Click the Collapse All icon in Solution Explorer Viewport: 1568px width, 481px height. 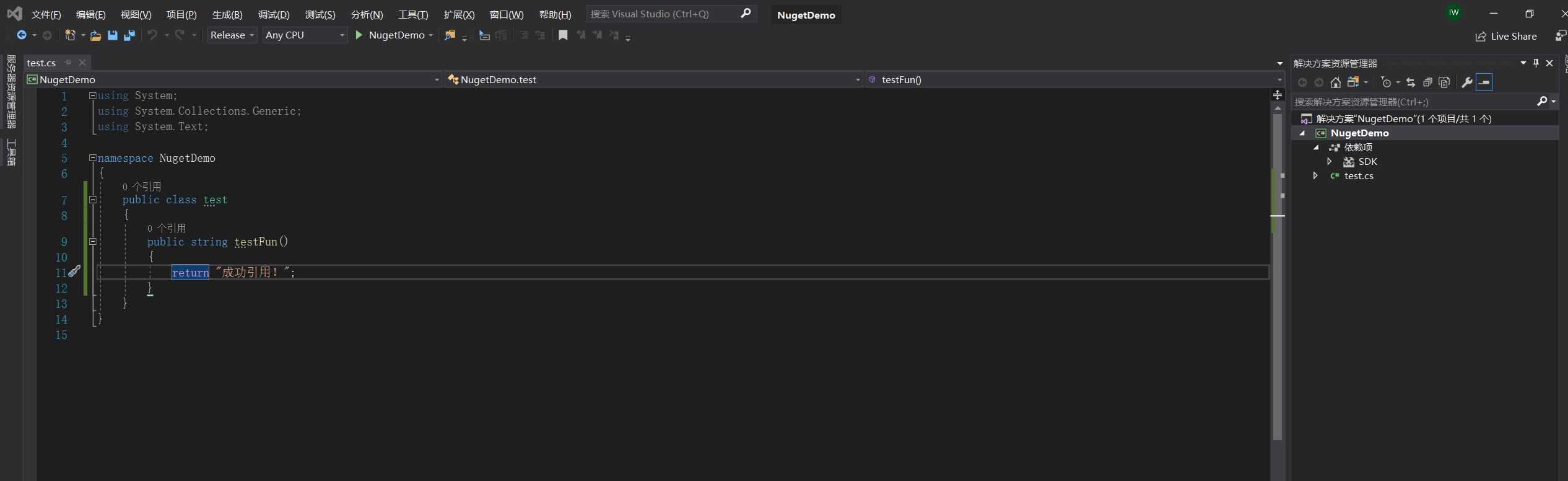click(1427, 82)
